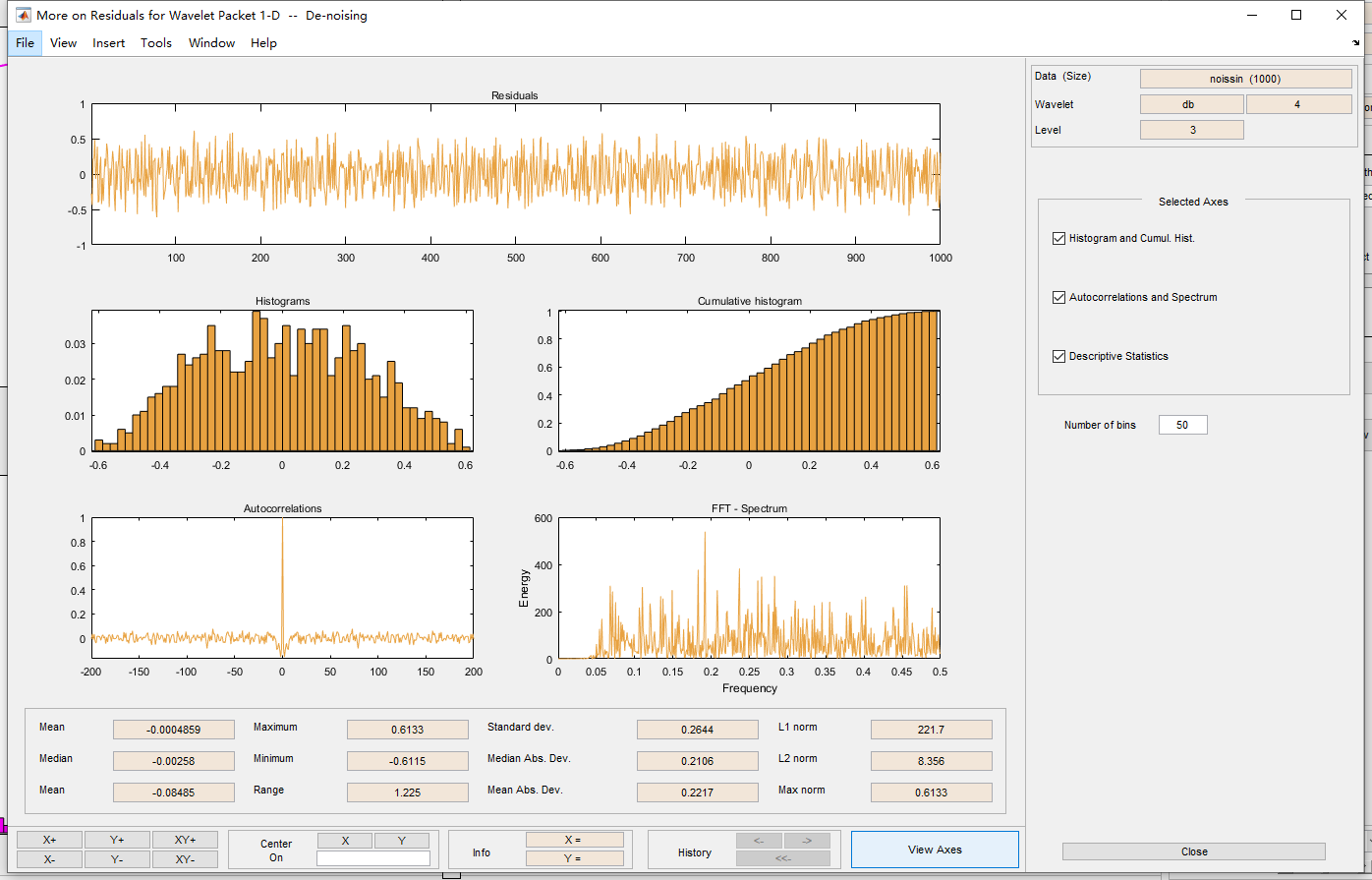Open the Window menu

click(x=211, y=43)
